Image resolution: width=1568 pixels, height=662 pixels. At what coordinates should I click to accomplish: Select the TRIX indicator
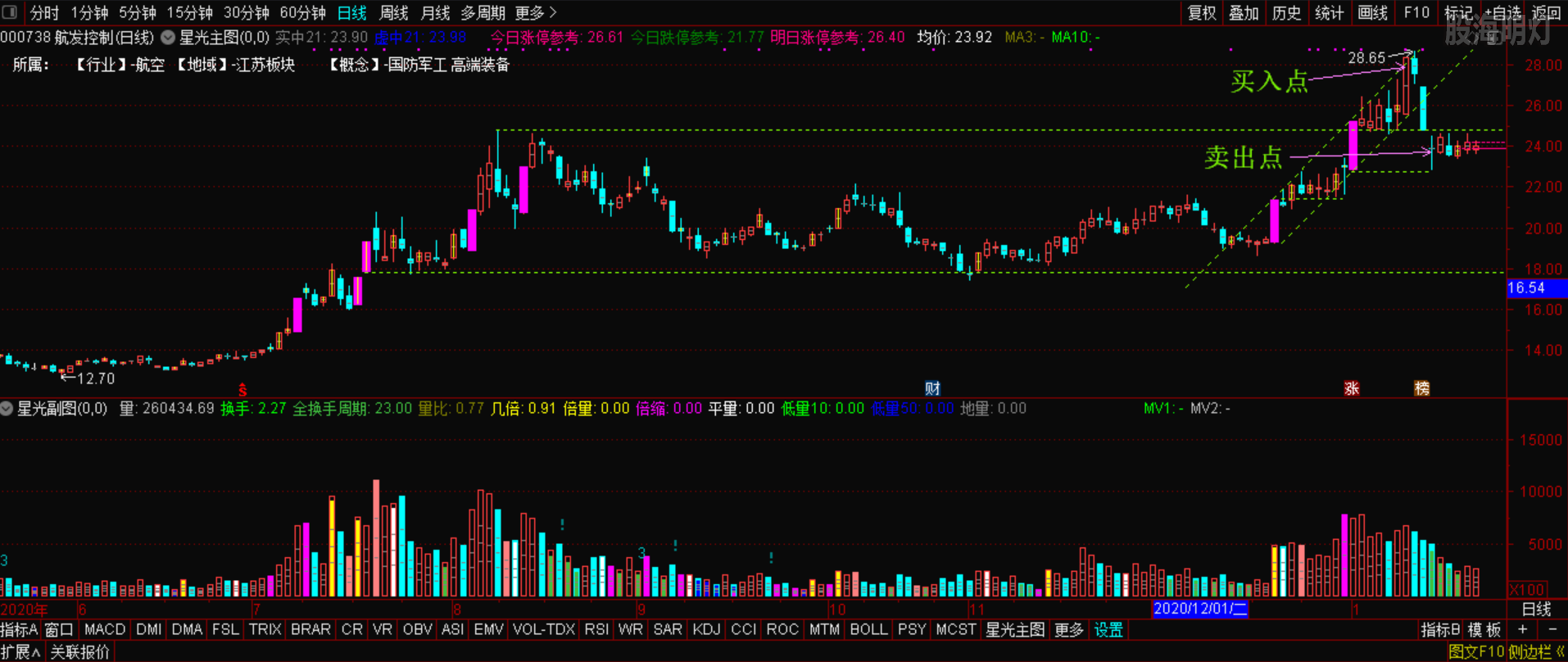pos(265,630)
